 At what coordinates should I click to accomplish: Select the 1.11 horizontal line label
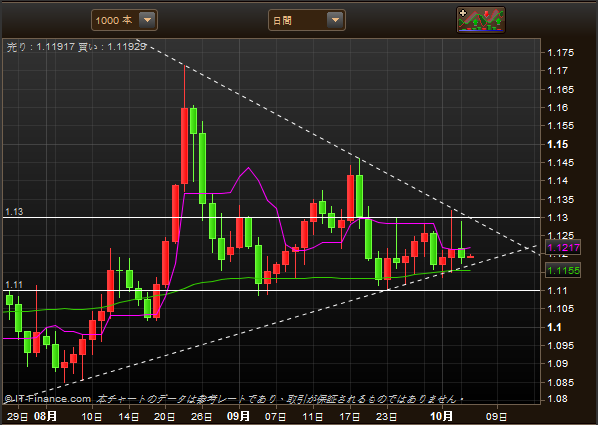(14, 285)
